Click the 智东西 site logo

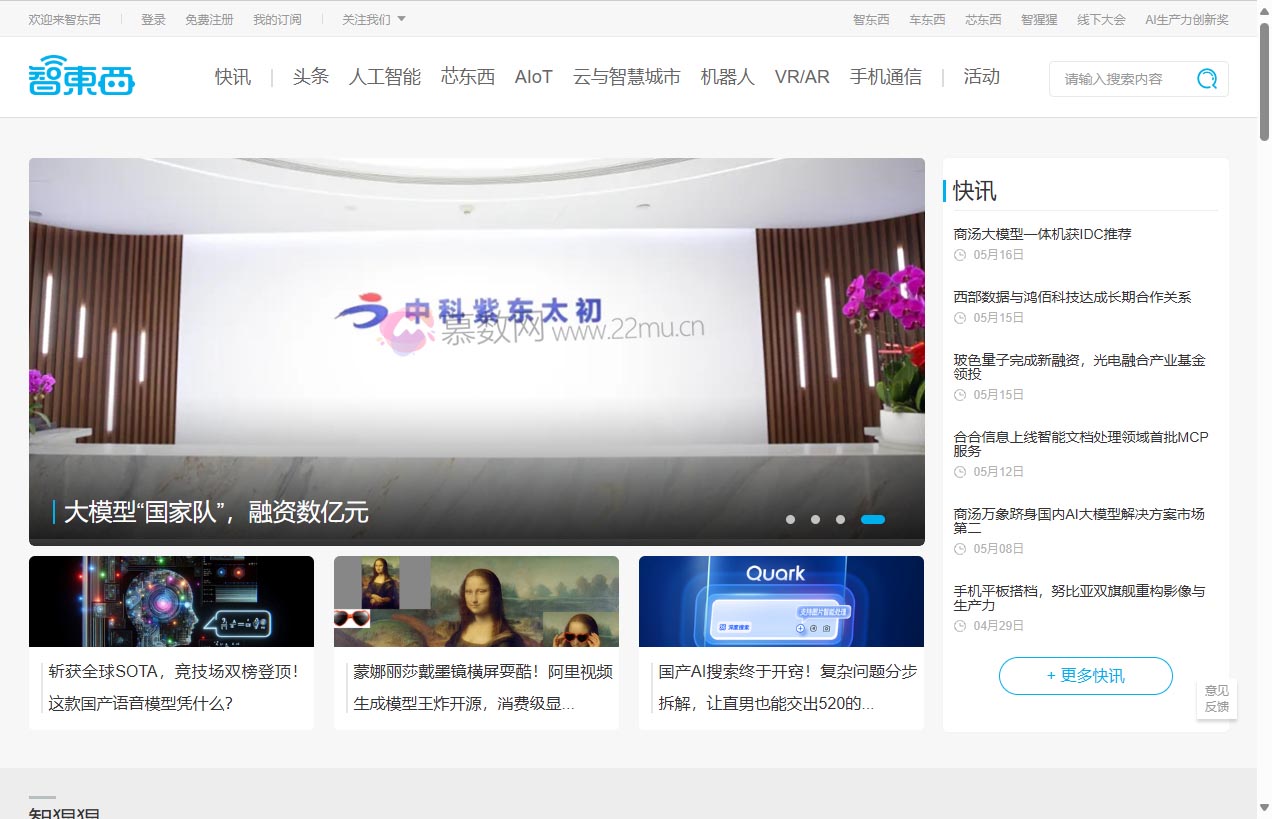82,76
